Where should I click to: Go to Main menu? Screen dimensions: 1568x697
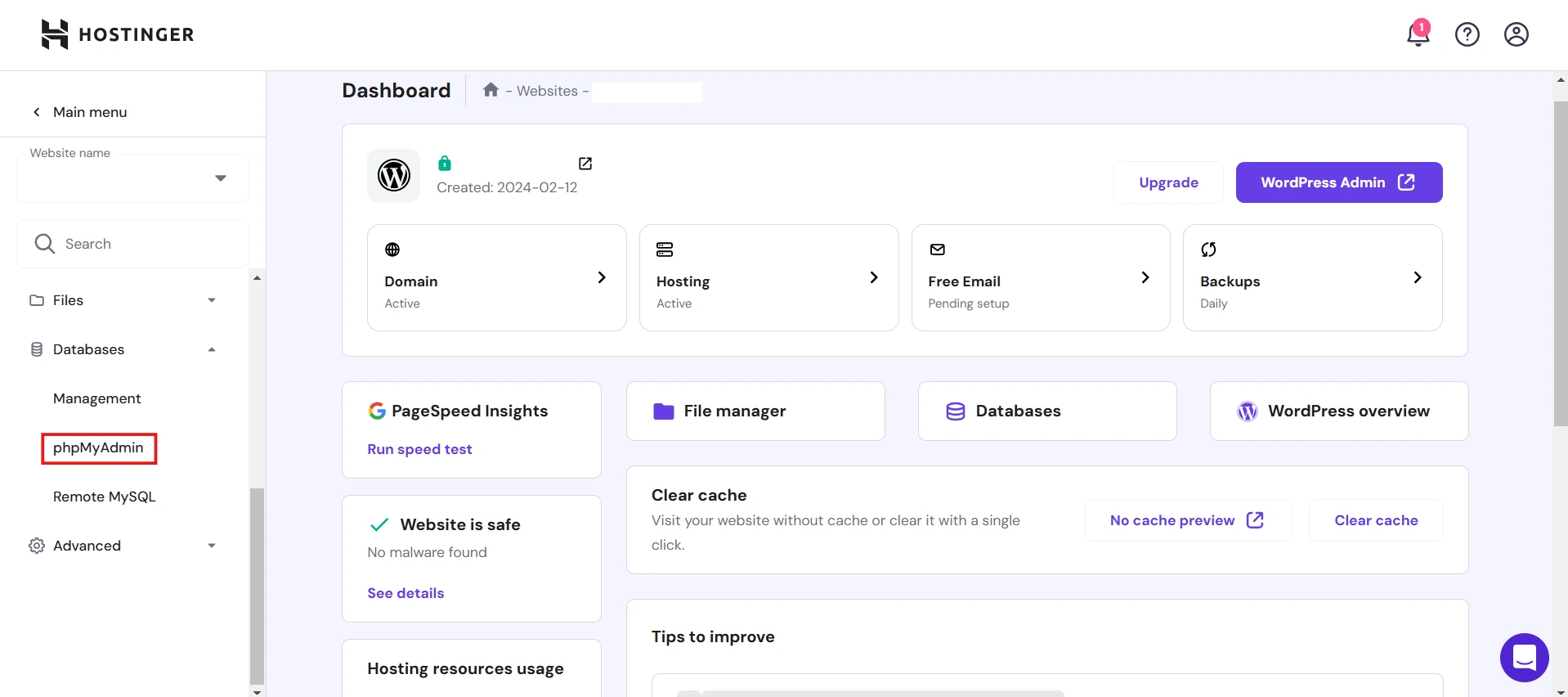tap(90, 112)
